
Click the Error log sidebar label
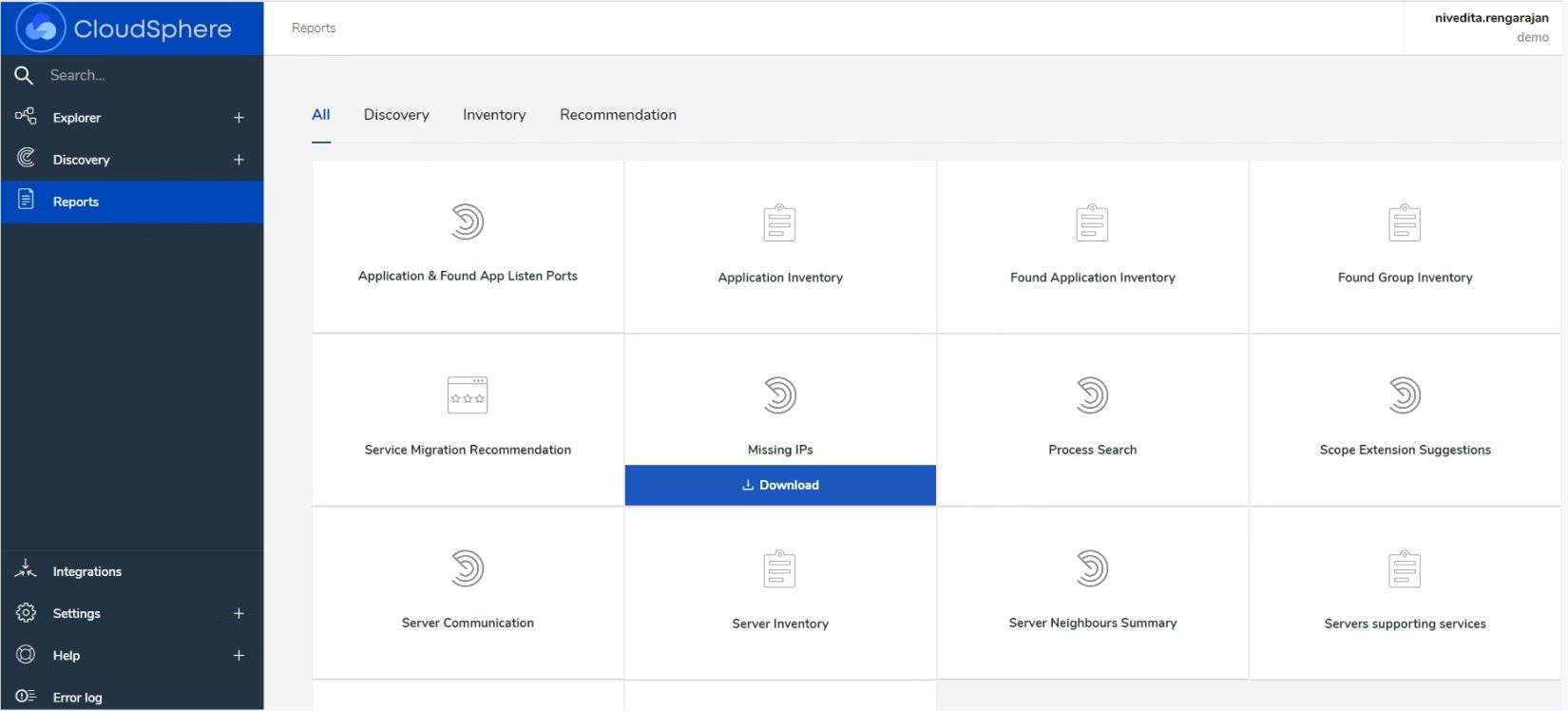pos(77,698)
